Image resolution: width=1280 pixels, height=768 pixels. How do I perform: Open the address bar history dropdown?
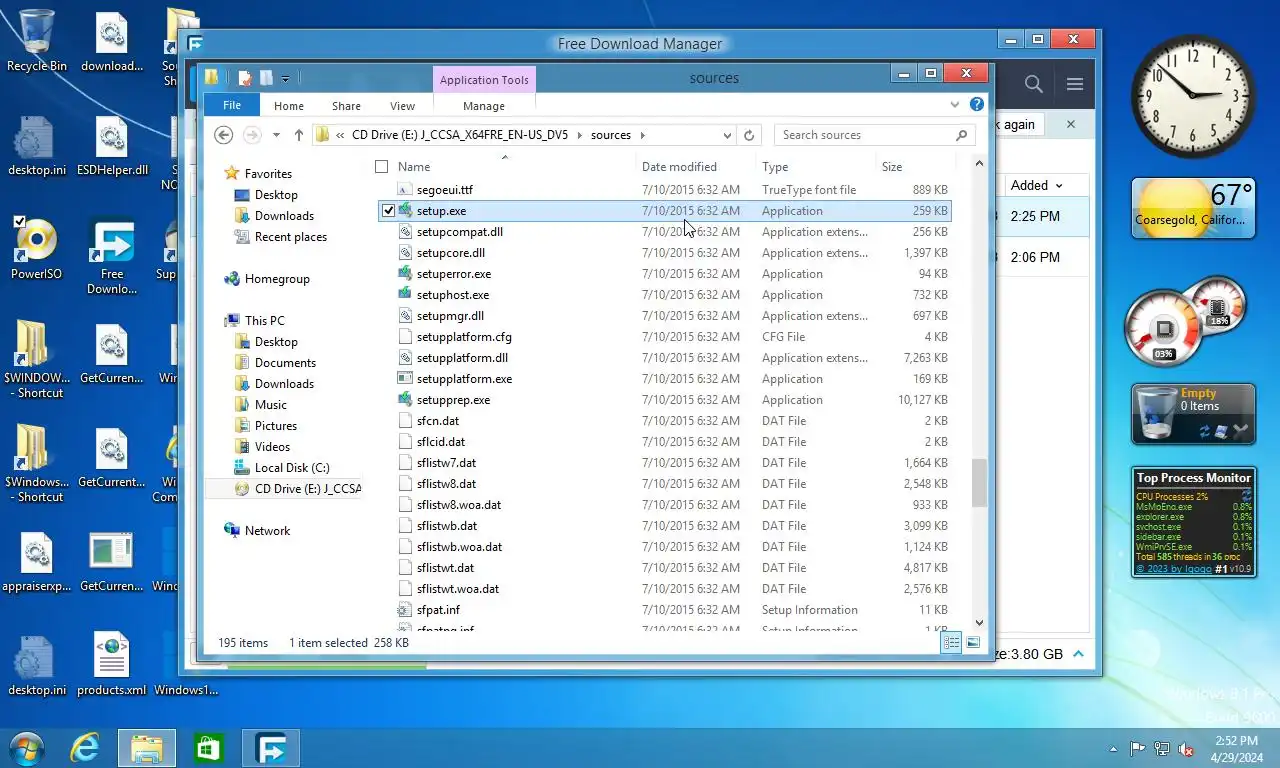tap(727, 135)
